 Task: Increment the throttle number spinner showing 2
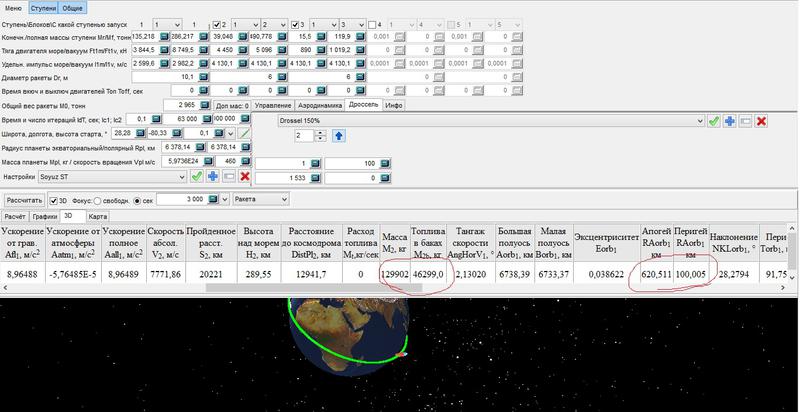tap(320, 133)
